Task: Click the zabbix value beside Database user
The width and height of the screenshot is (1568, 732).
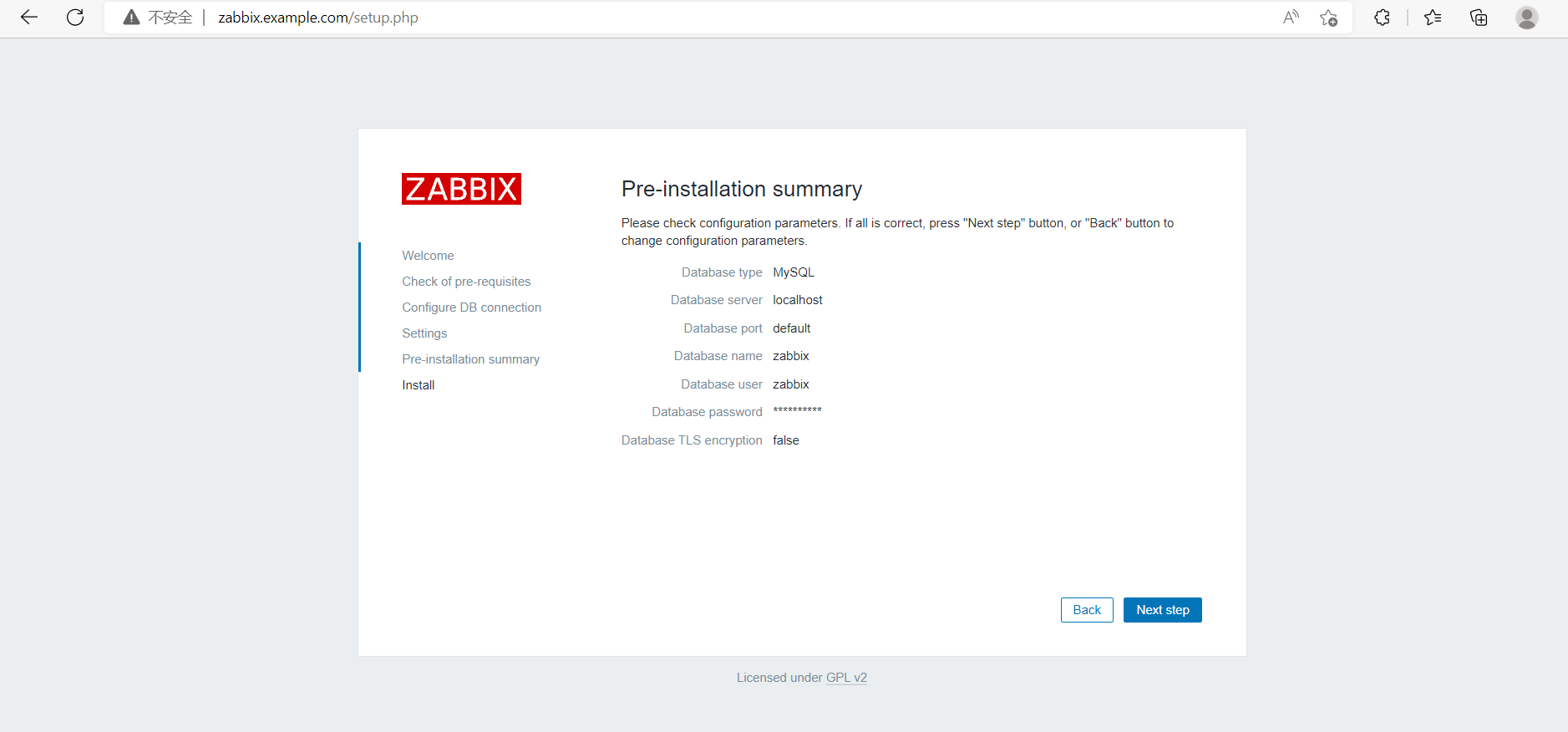Action: (x=791, y=384)
